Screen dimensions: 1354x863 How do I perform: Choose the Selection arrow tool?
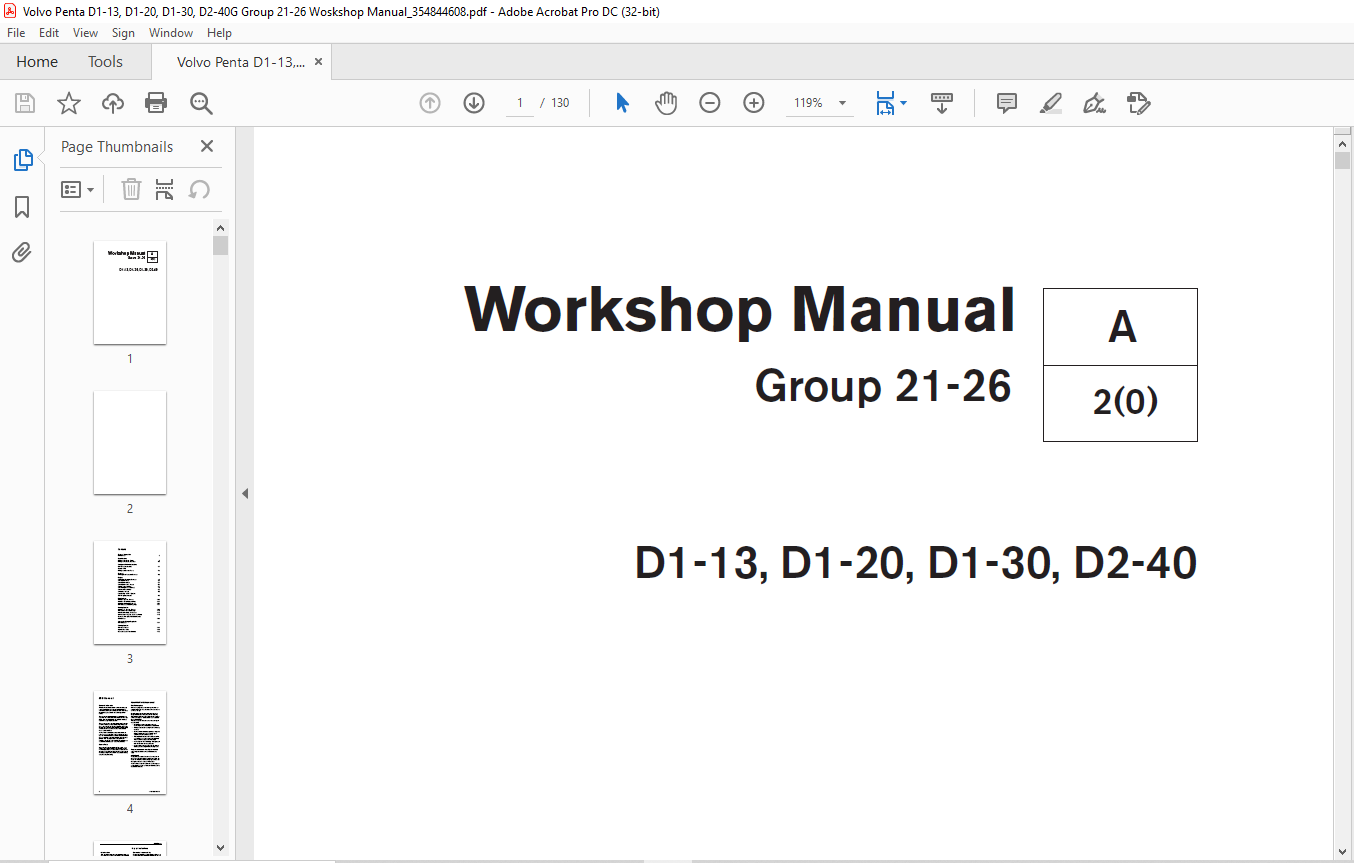(x=622, y=103)
